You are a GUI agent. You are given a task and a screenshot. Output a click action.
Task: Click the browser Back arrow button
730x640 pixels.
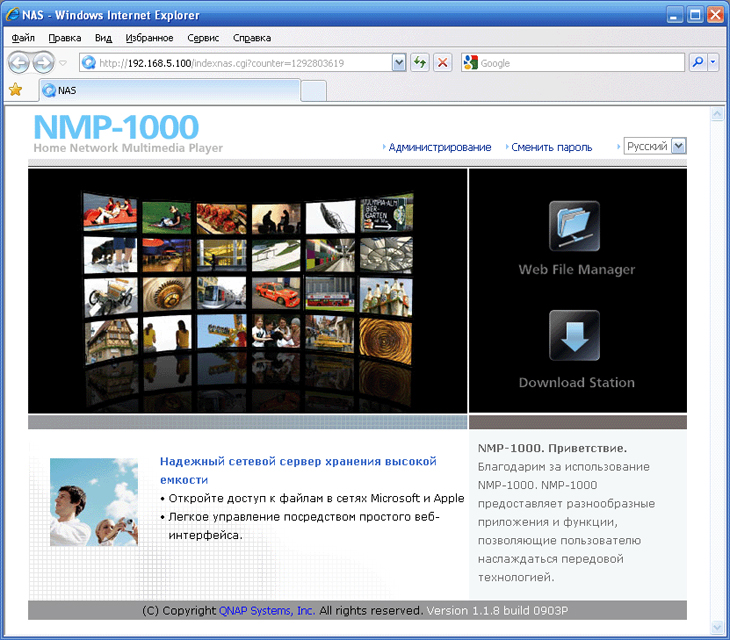[x=19, y=63]
